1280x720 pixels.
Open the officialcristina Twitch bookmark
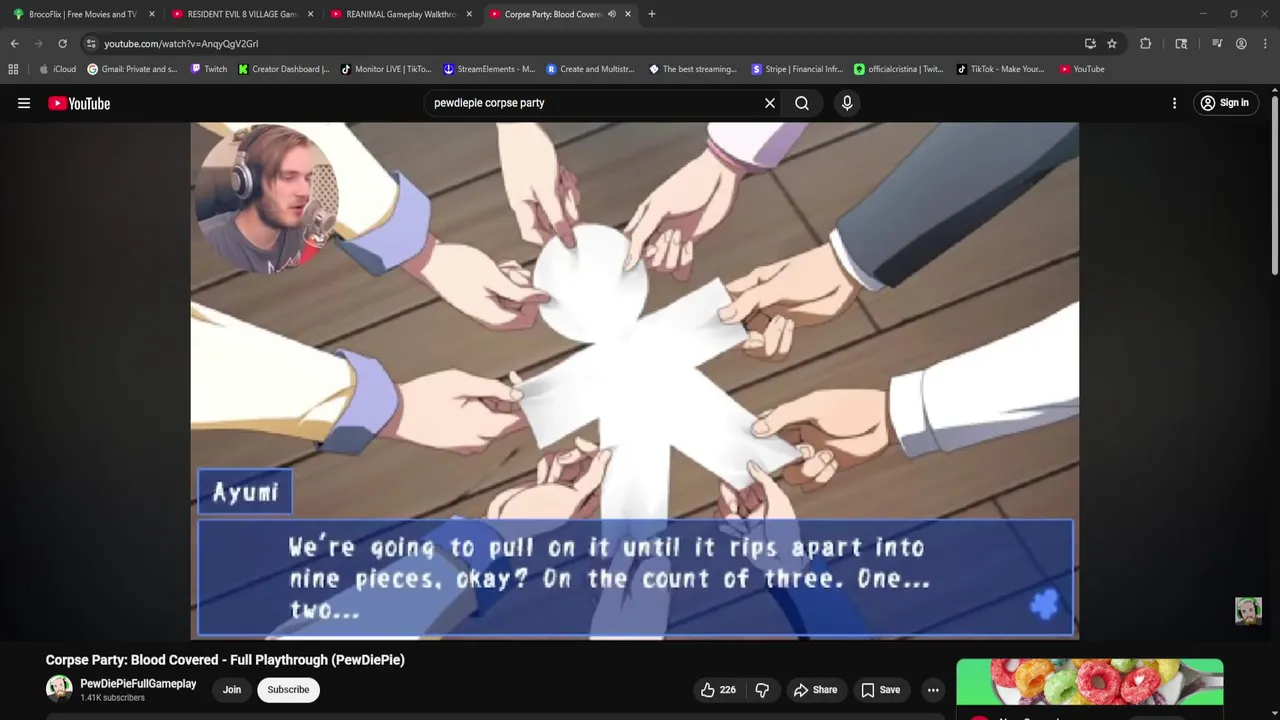click(899, 69)
